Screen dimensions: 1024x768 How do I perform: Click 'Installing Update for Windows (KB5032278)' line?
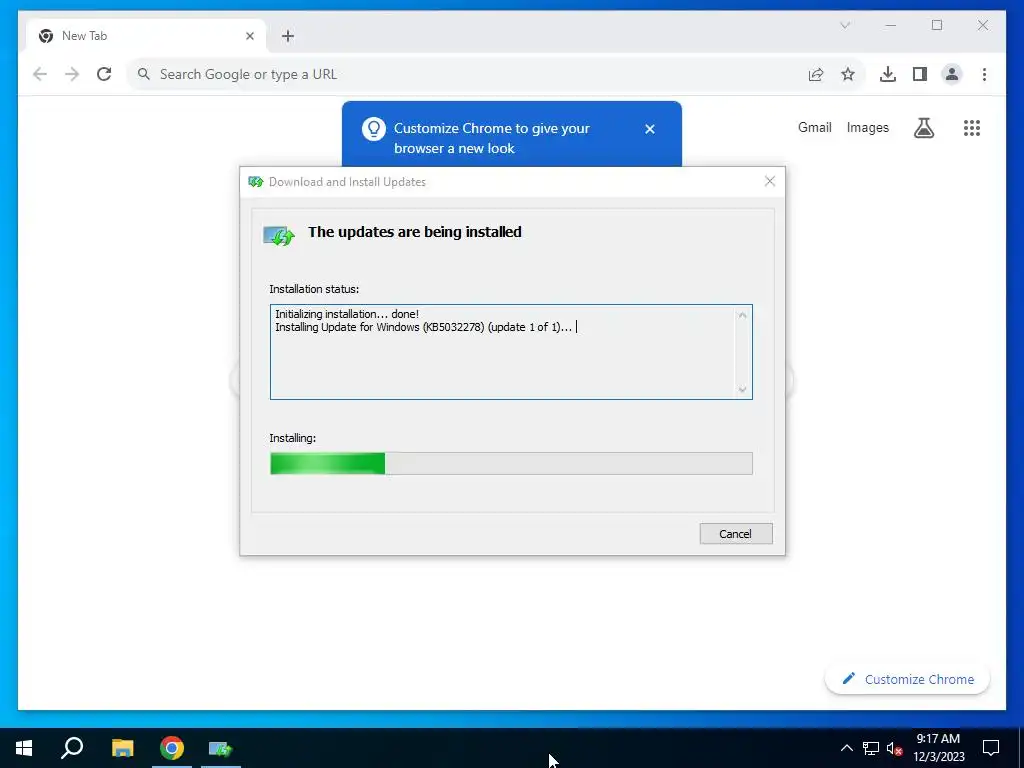tap(423, 327)
